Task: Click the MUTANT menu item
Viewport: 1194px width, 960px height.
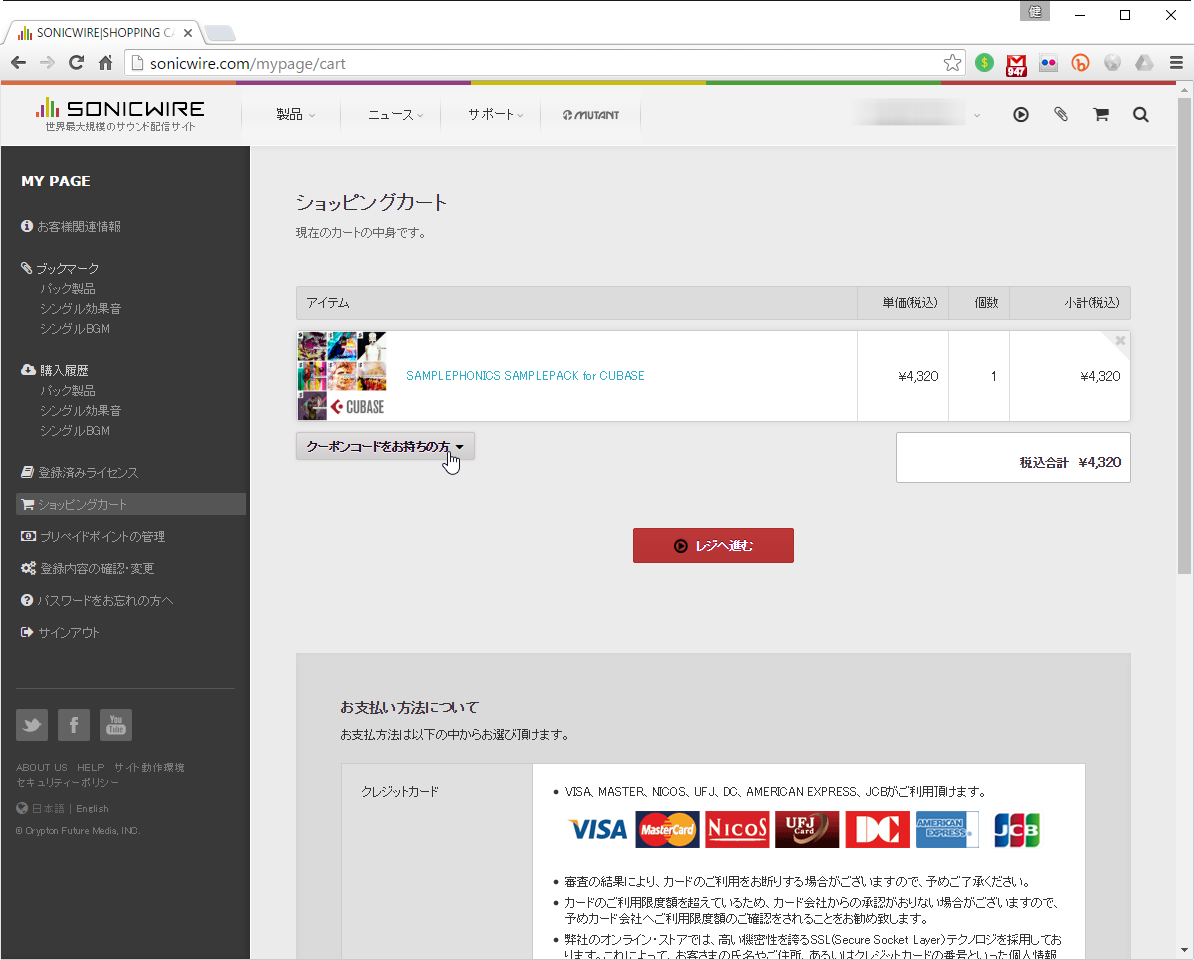Action: tap(591, 115)
